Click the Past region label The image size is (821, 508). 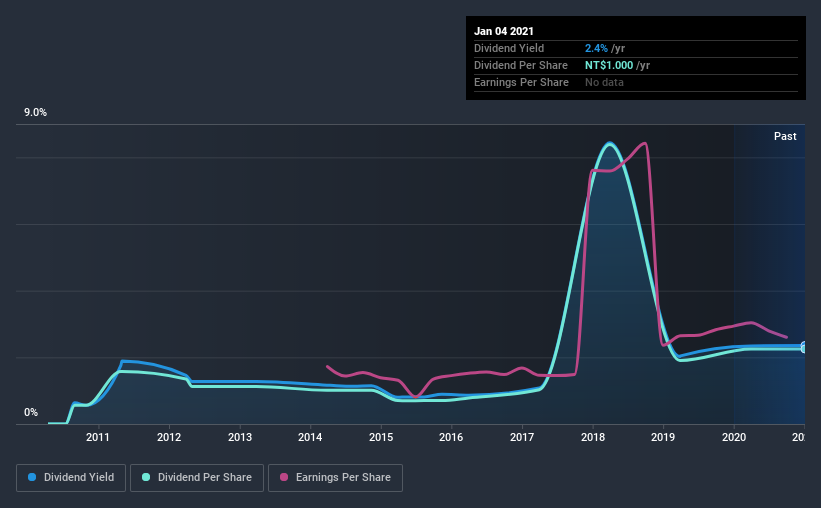click(785, 136)
